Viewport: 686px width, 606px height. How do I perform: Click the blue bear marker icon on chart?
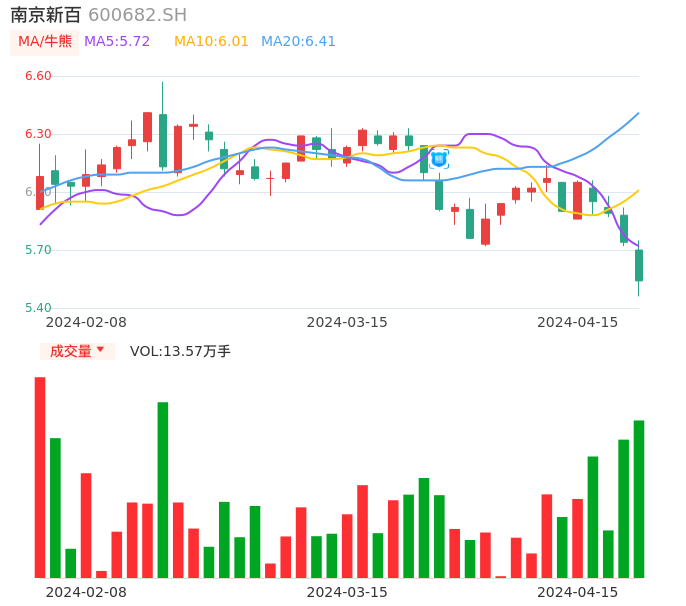[x=439, y=158]
